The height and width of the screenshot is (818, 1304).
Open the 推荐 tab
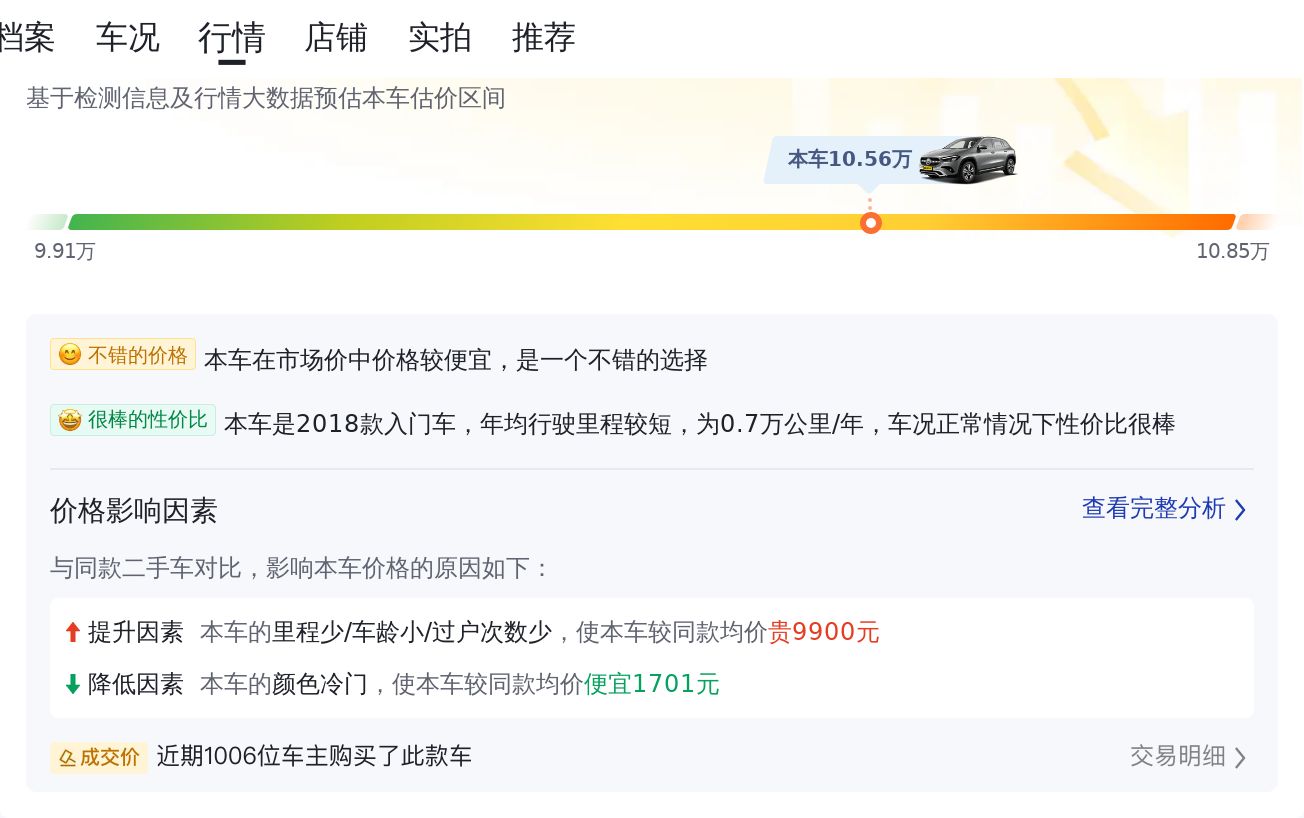(543, 38)
